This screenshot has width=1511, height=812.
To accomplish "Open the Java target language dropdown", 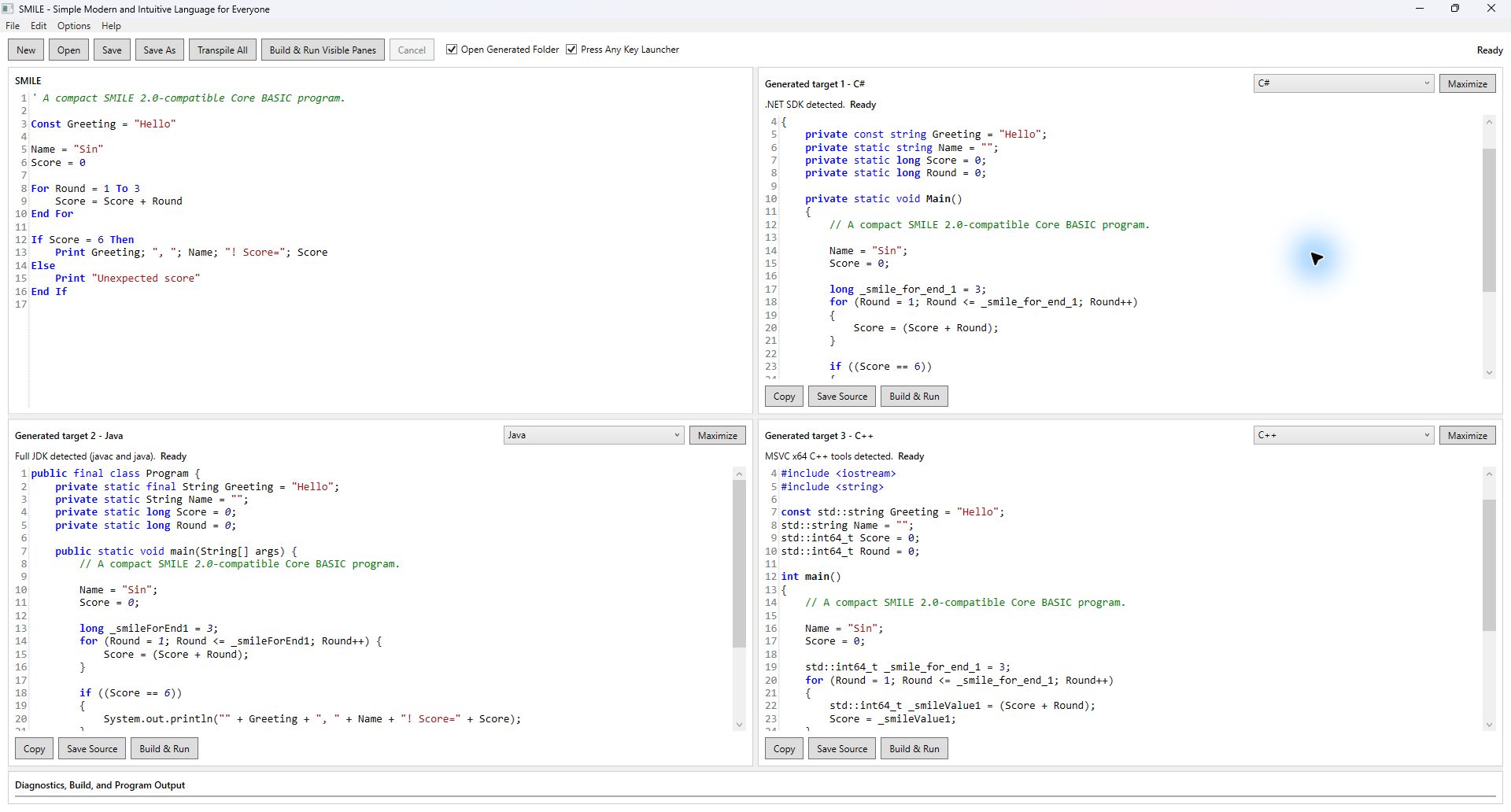I will coord(593,435).
